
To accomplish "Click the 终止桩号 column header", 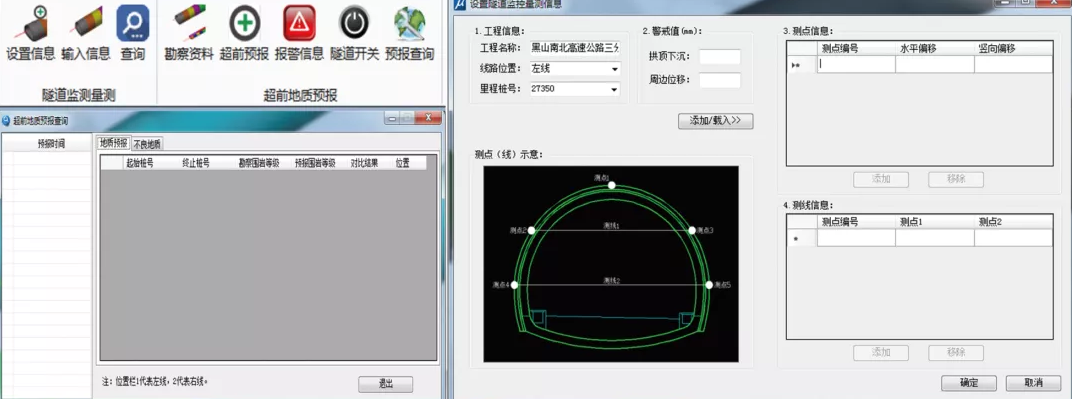I will click(196, 163).
